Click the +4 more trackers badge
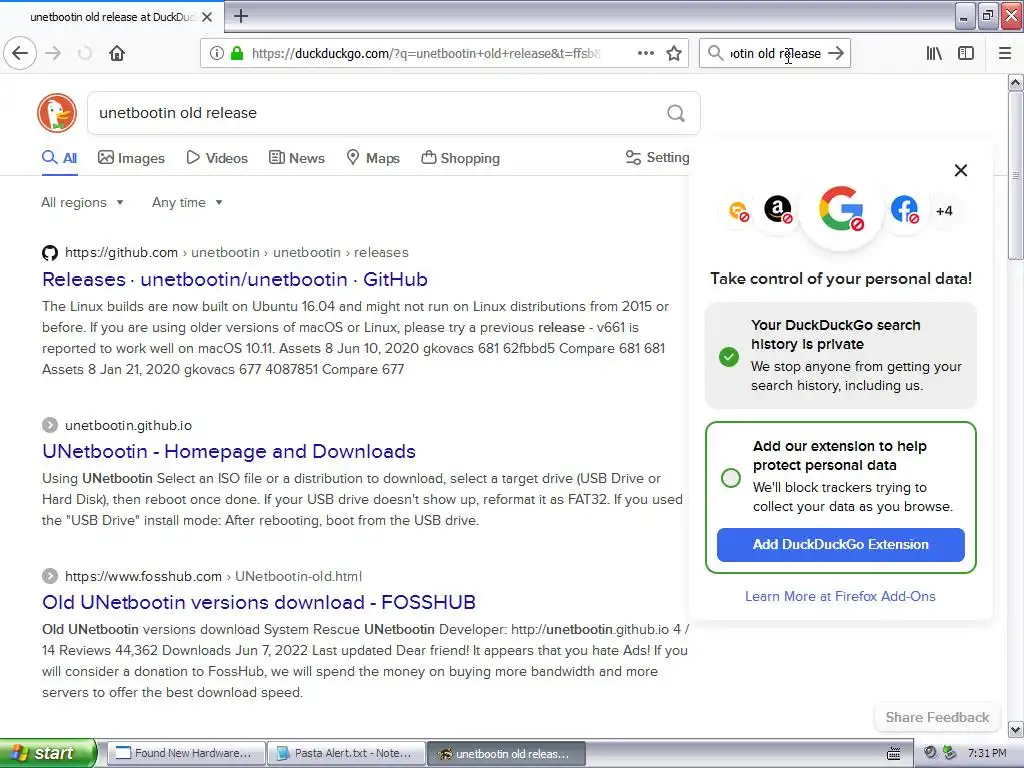The height and width of the screenshot is (768, 1024). 944,211
